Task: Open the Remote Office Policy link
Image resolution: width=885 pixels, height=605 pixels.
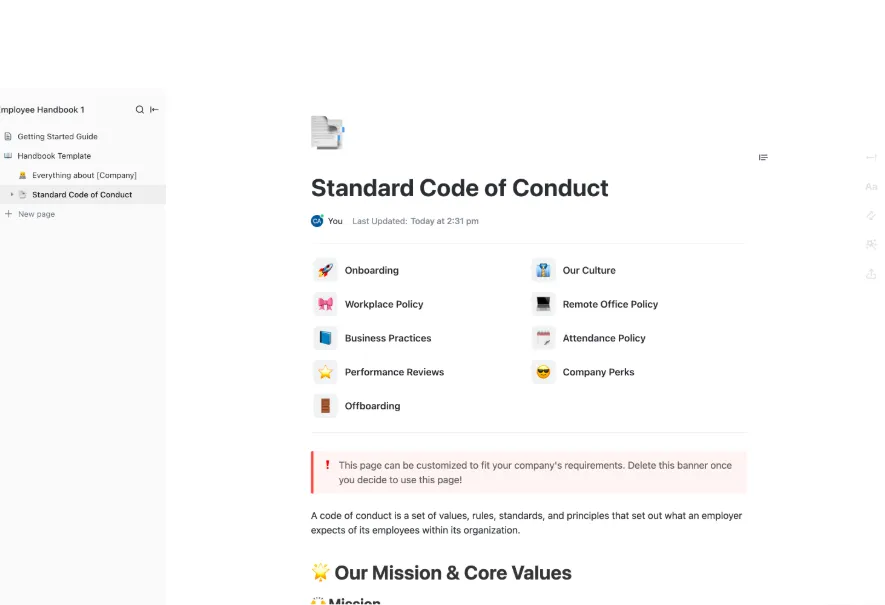Action: click(610, 304)
